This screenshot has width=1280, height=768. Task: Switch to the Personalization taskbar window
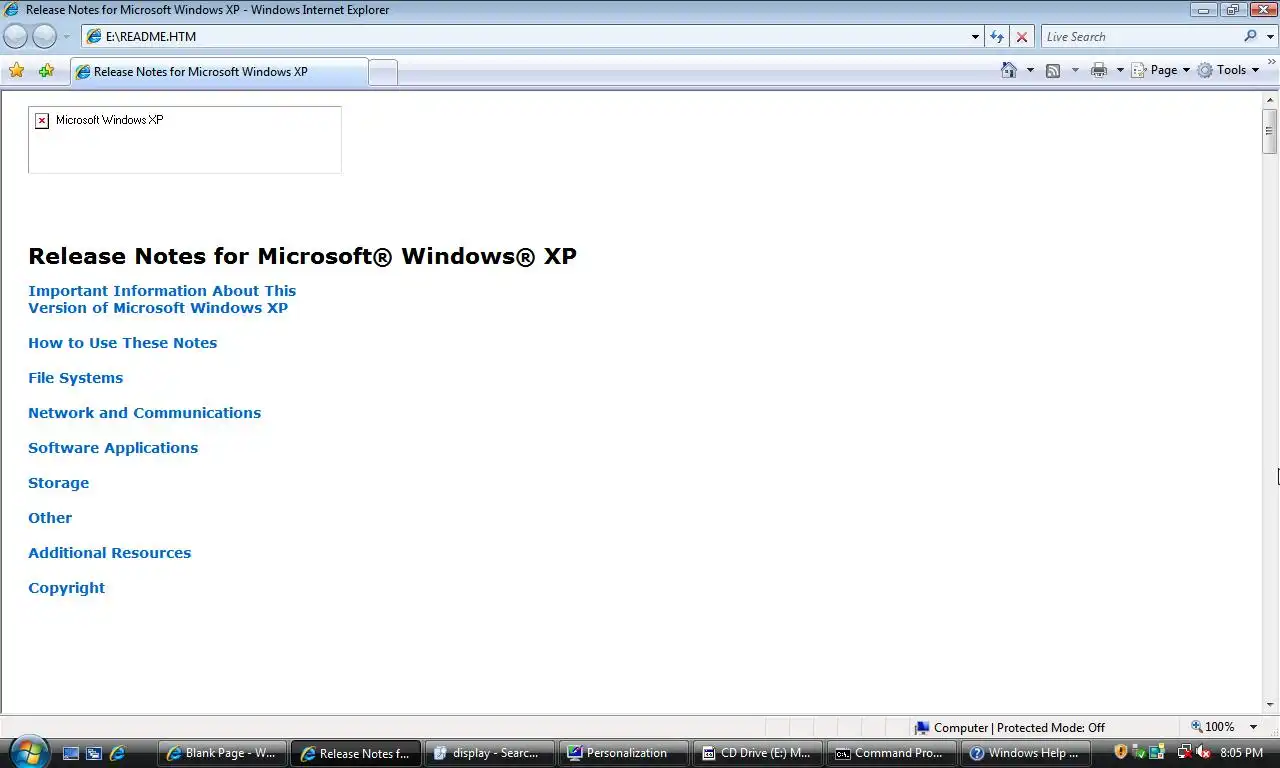[623, 753]
